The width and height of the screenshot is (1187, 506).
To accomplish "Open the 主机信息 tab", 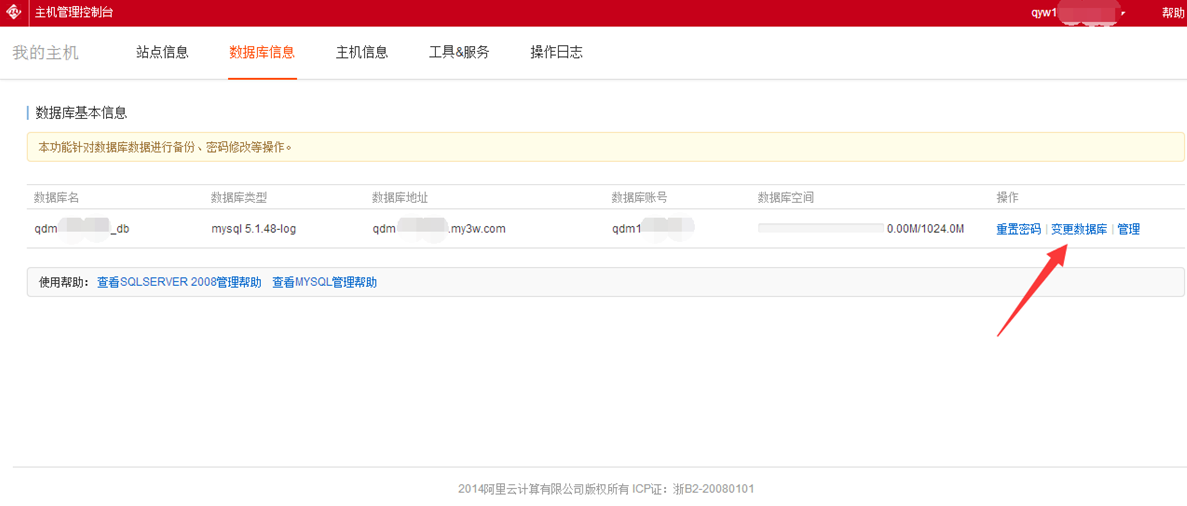I will (x=362, y=52).
